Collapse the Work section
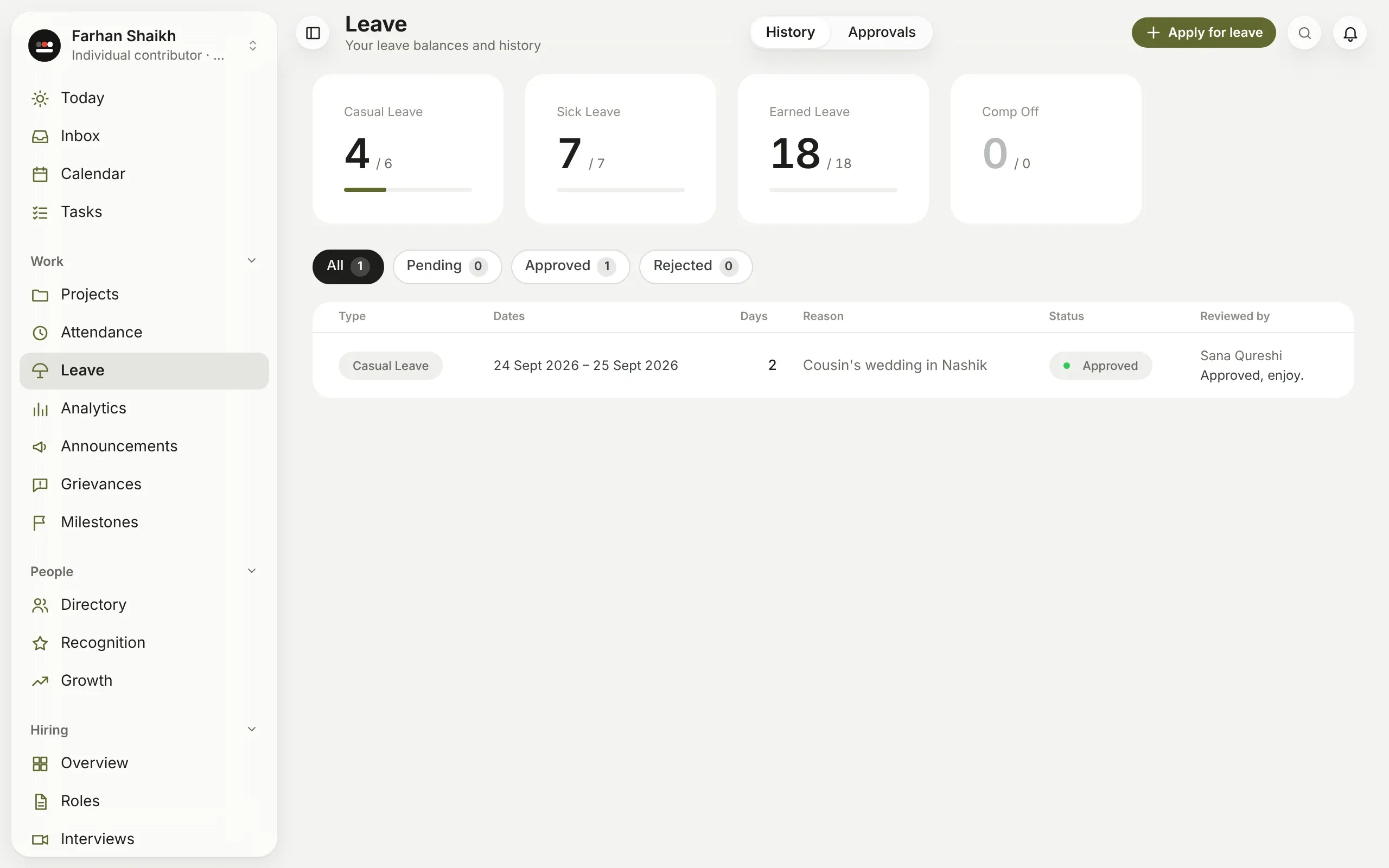 [251, 260]
